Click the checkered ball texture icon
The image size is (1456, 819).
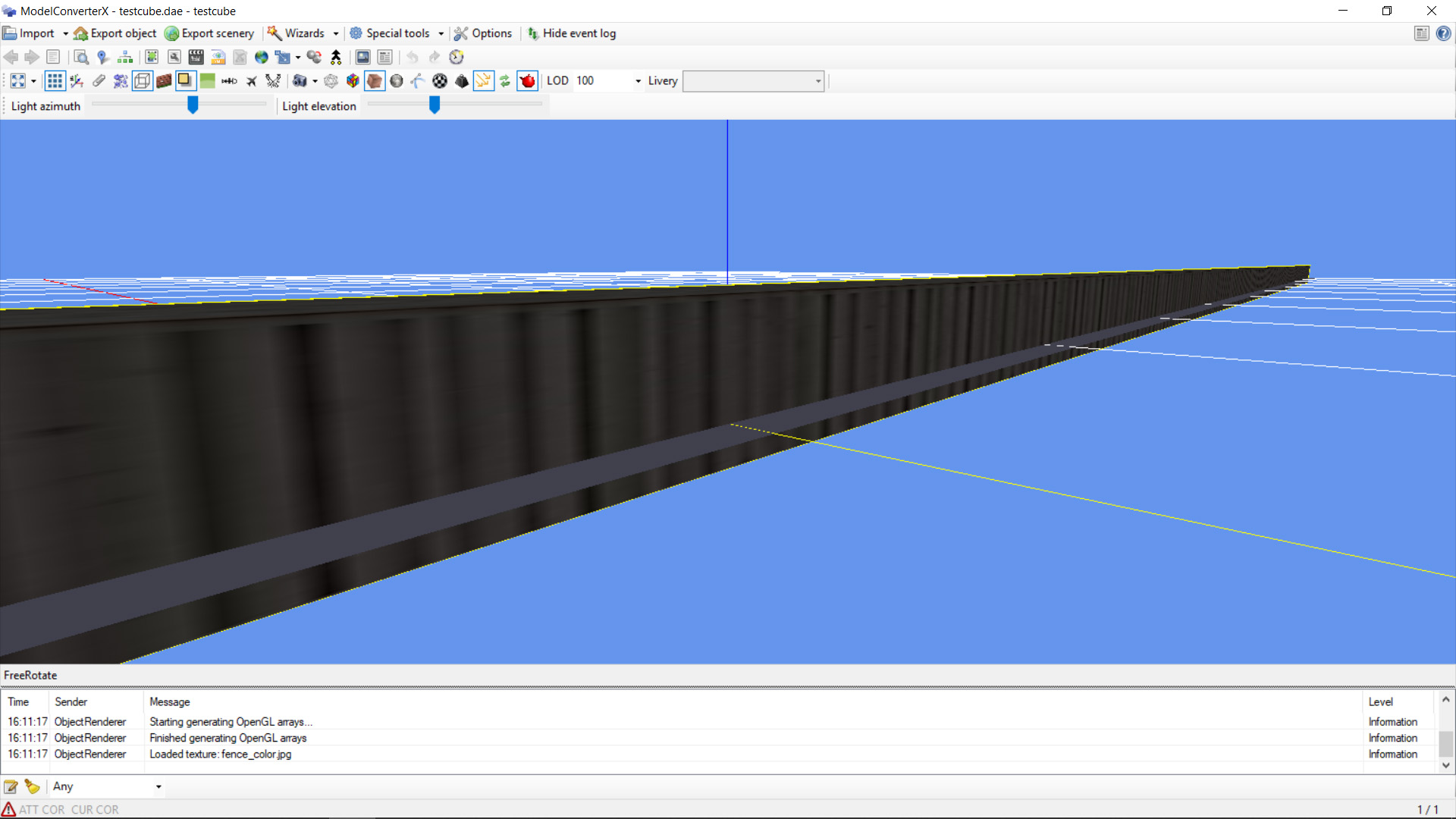(440, 80)
